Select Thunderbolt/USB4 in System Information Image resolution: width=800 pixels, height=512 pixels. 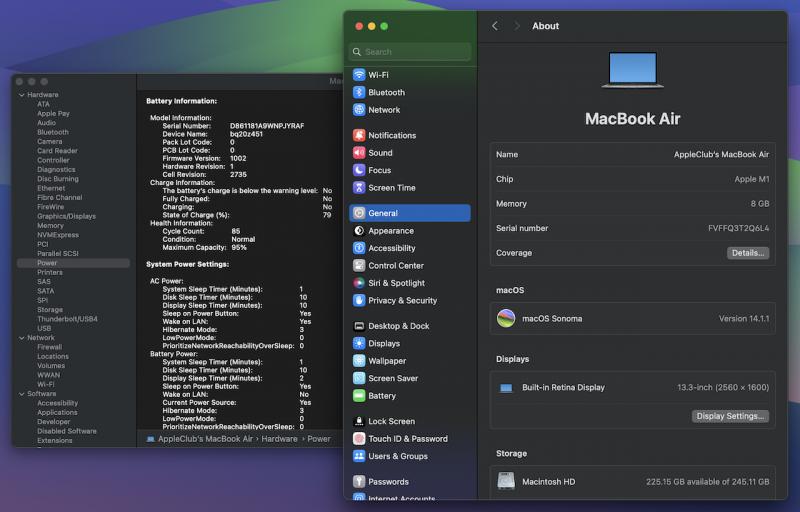pyautogui.click(x=67, y=319)
